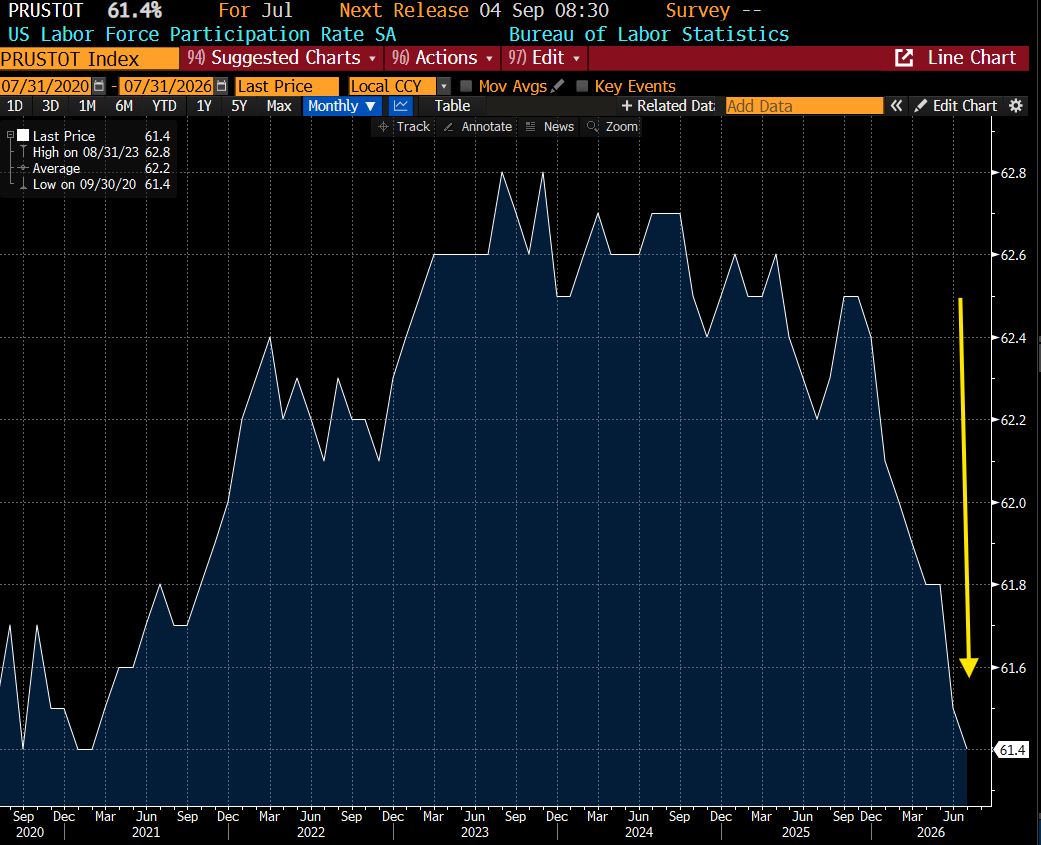The image size is (1041, 845).
Task: Expand the Edit menu
Action: [x=544, y=58]
